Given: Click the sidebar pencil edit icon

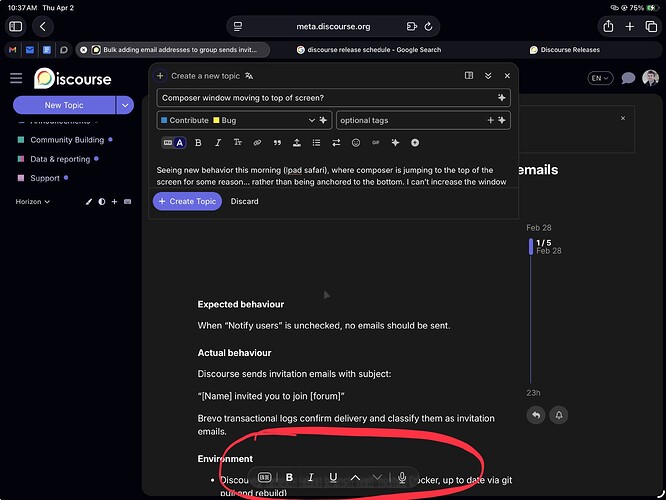Looking at the screenshot, I should (88, 202).
